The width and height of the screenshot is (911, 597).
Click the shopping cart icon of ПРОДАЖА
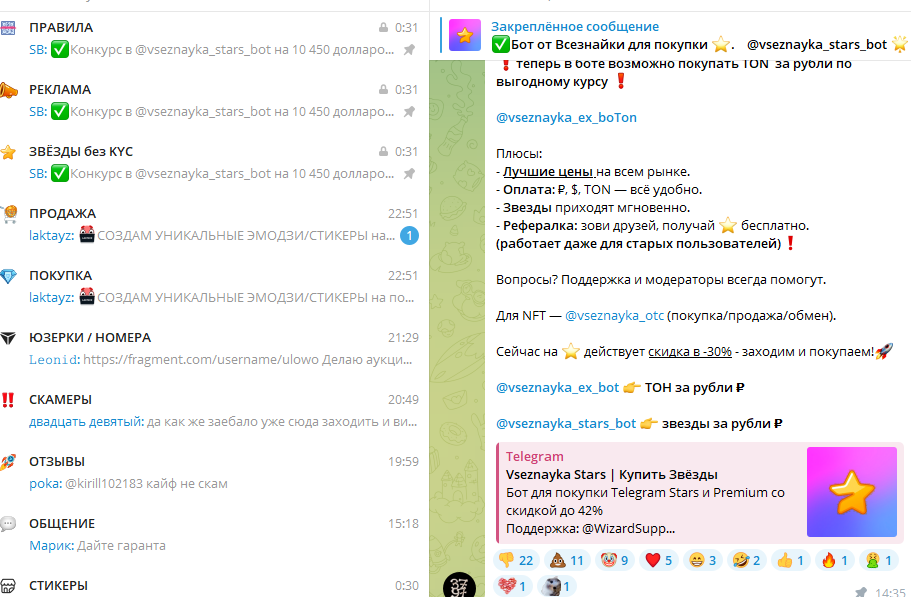click(9, 214)
